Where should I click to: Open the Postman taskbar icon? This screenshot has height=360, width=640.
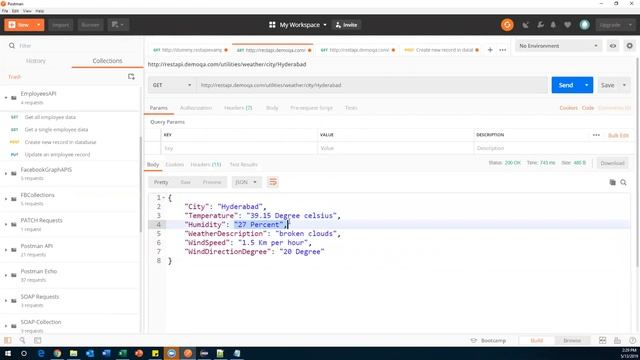click(188, 353)
